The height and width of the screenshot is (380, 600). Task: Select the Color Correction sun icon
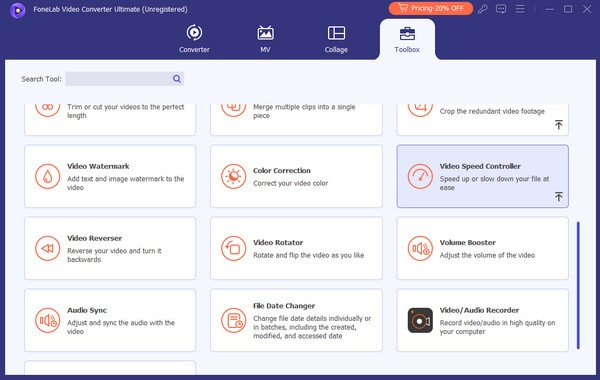pyautogui.click(x=233, y=176)
